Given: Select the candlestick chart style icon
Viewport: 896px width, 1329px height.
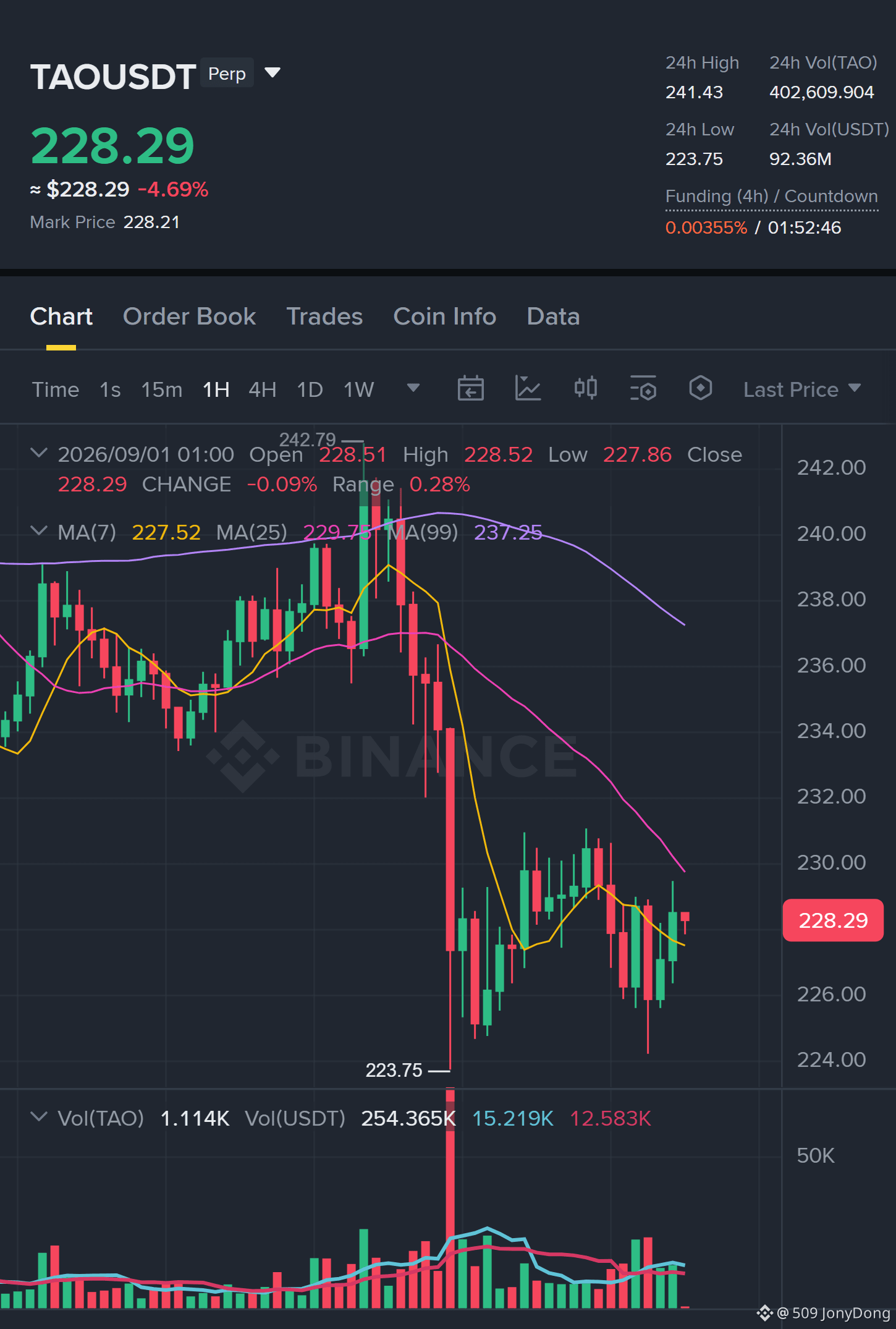Looking at the screenshot, I should coord(585,389).
